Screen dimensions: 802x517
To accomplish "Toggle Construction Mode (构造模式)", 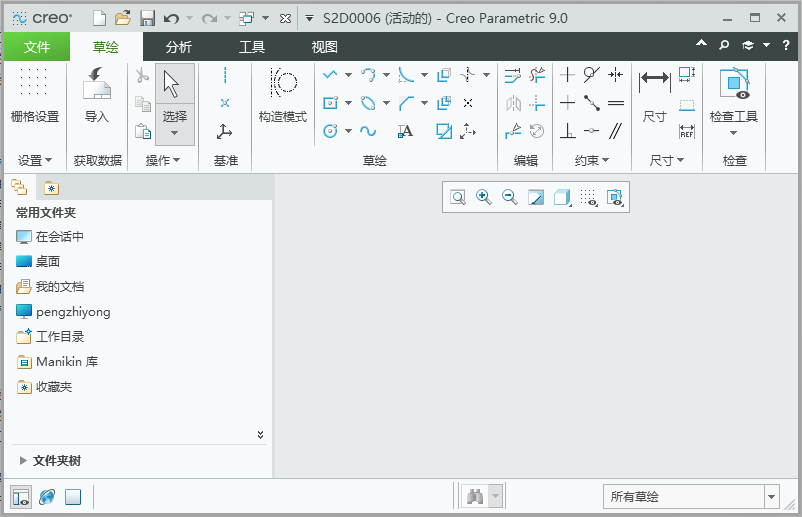I will pyautogui.click(x=282, y=95).
